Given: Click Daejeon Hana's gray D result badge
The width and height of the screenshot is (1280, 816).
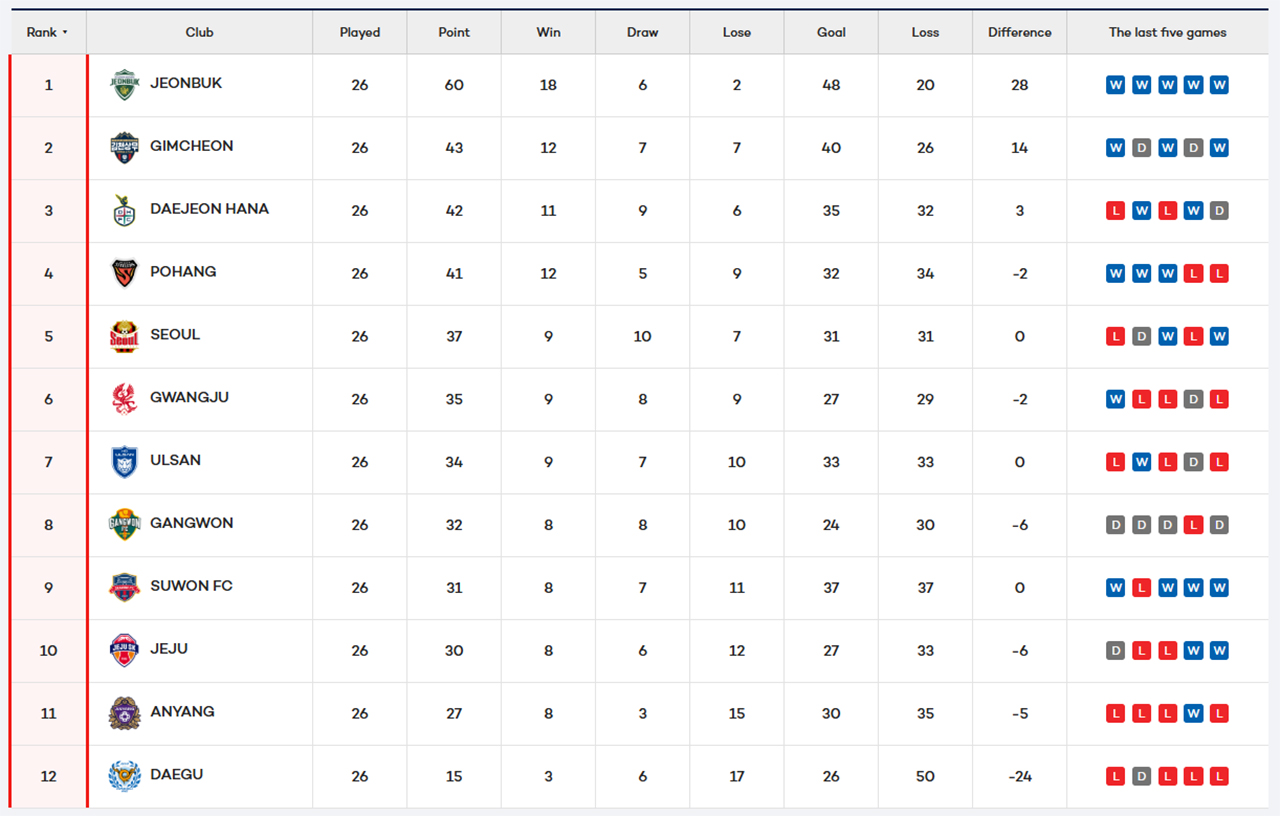Looking at the screenshot, I should pyautogui.click(x=1219, y=211).
